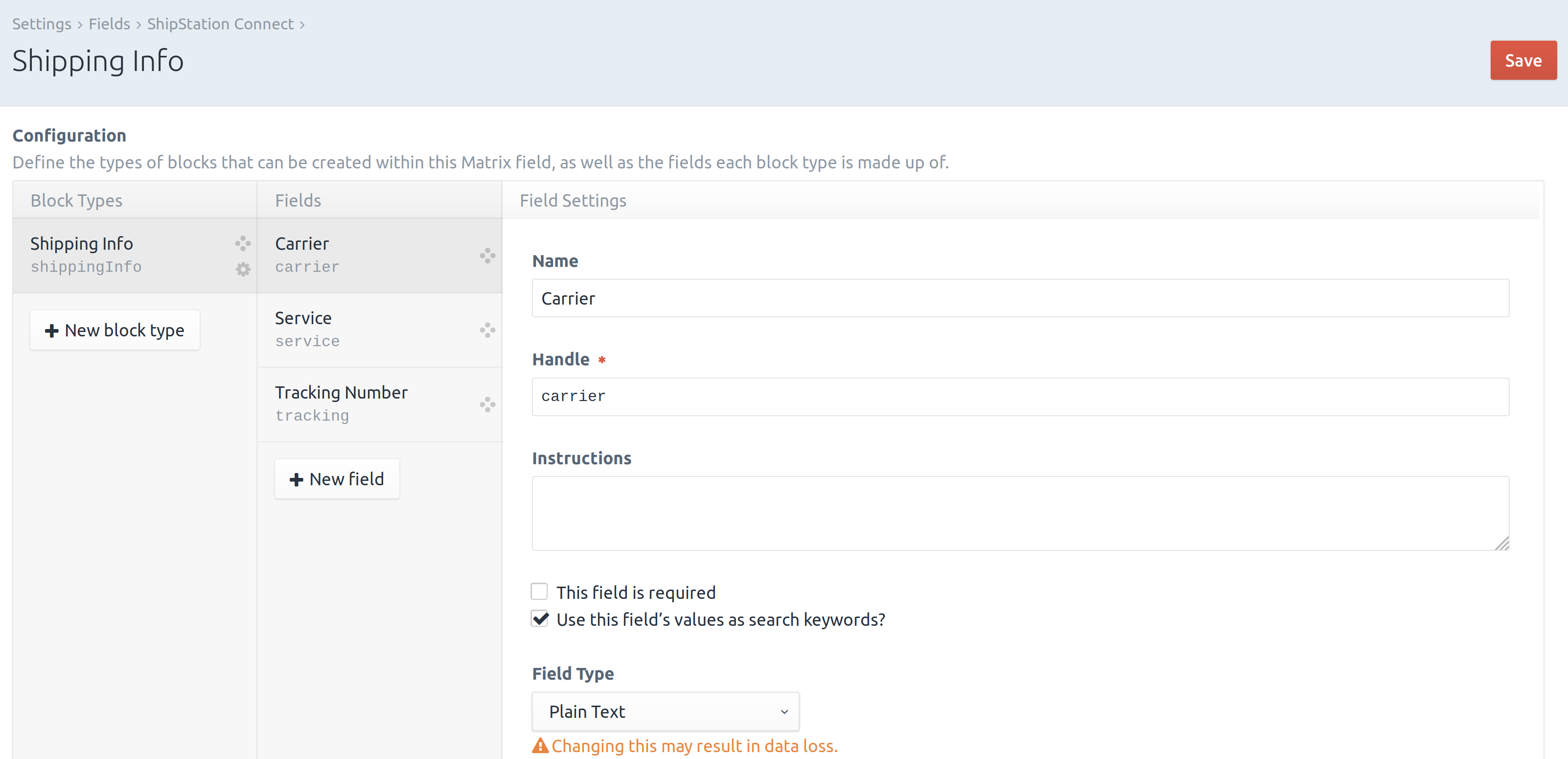Click move handle for Shipping Info block type
1568x759 pixels.
[243, 243]
